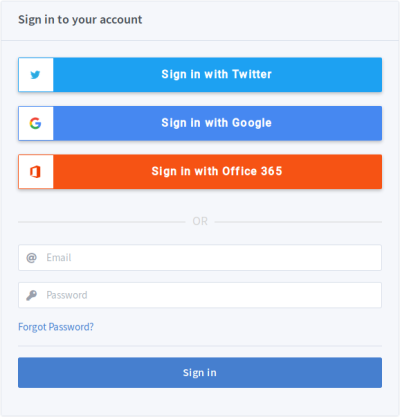Screen dimensions: 400x417
Task: Click the divider line right of OR
Action: (x=298, y=222)
